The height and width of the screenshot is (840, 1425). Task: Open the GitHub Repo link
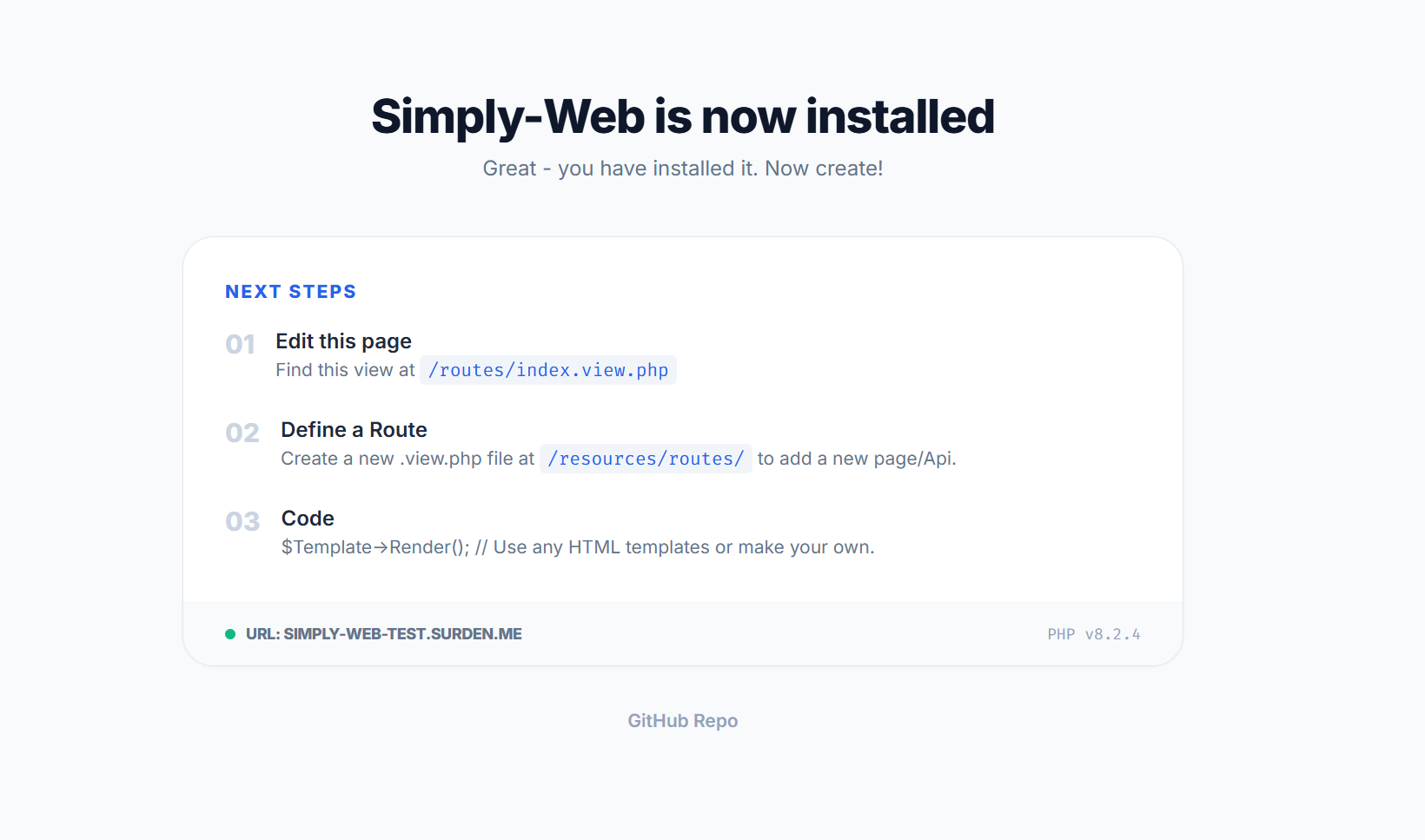coord(682,720)
